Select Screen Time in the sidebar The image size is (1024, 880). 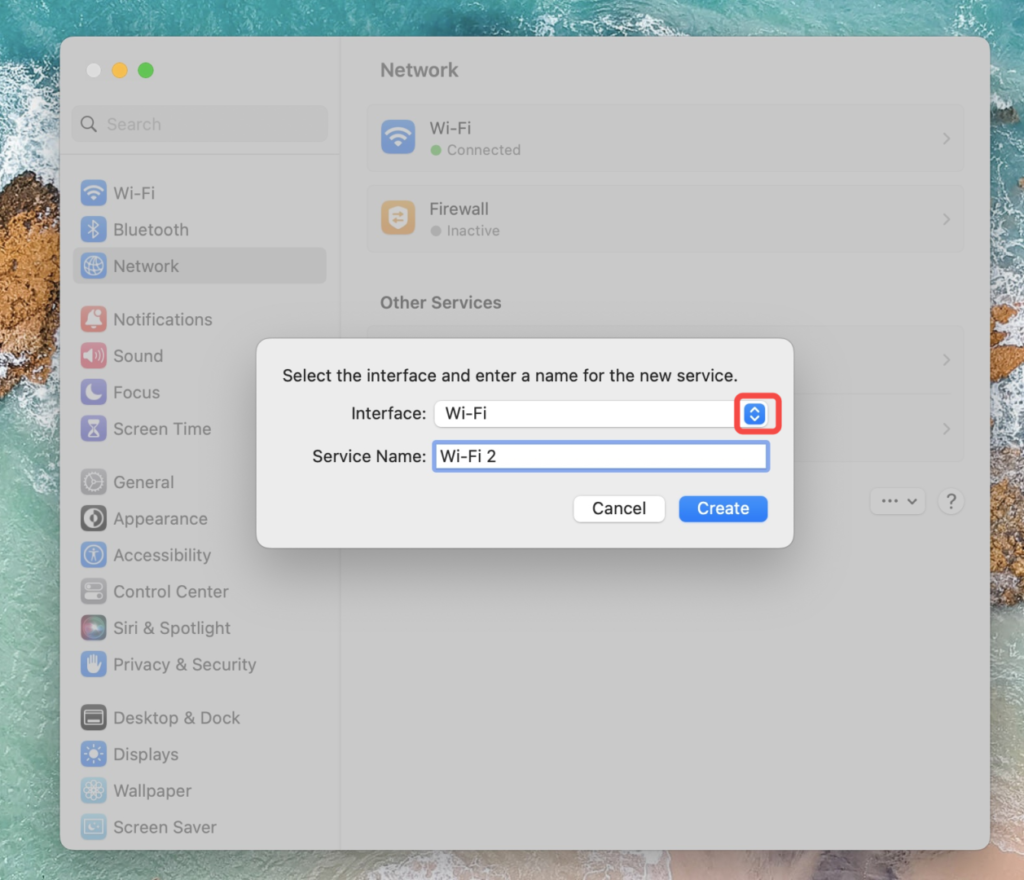(x=92, y=428)
